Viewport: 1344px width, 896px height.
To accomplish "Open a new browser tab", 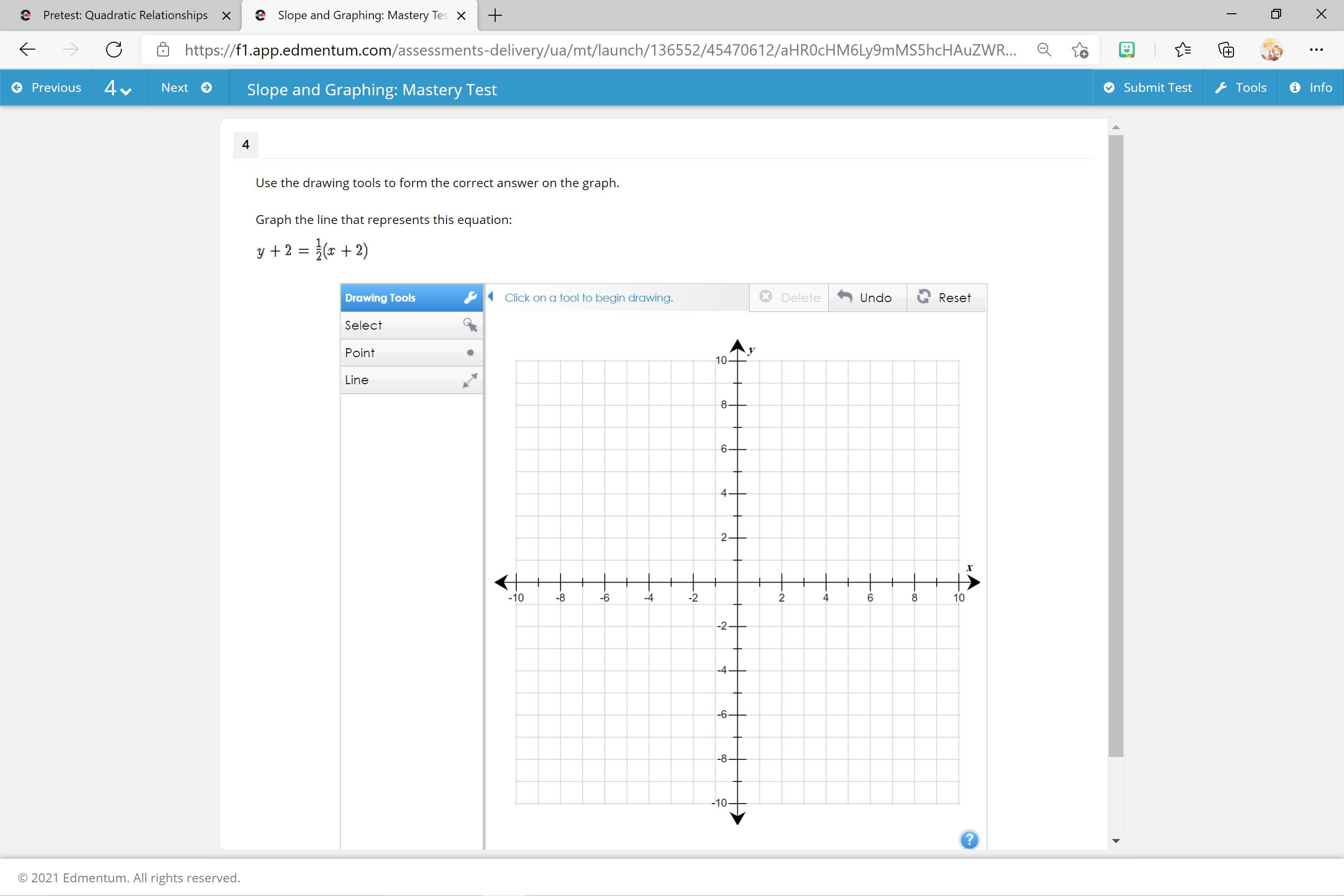I will (496, 15).
